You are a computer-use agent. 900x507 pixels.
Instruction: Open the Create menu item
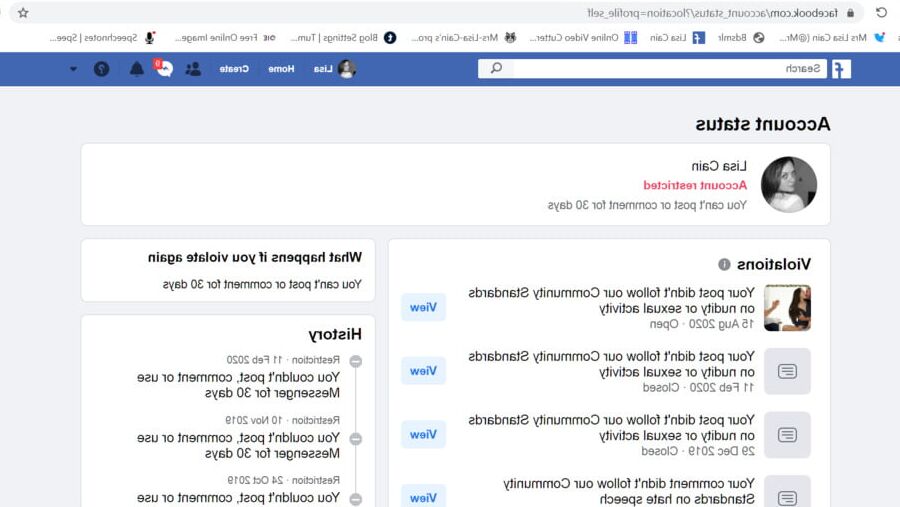click(x=234, y=69)
